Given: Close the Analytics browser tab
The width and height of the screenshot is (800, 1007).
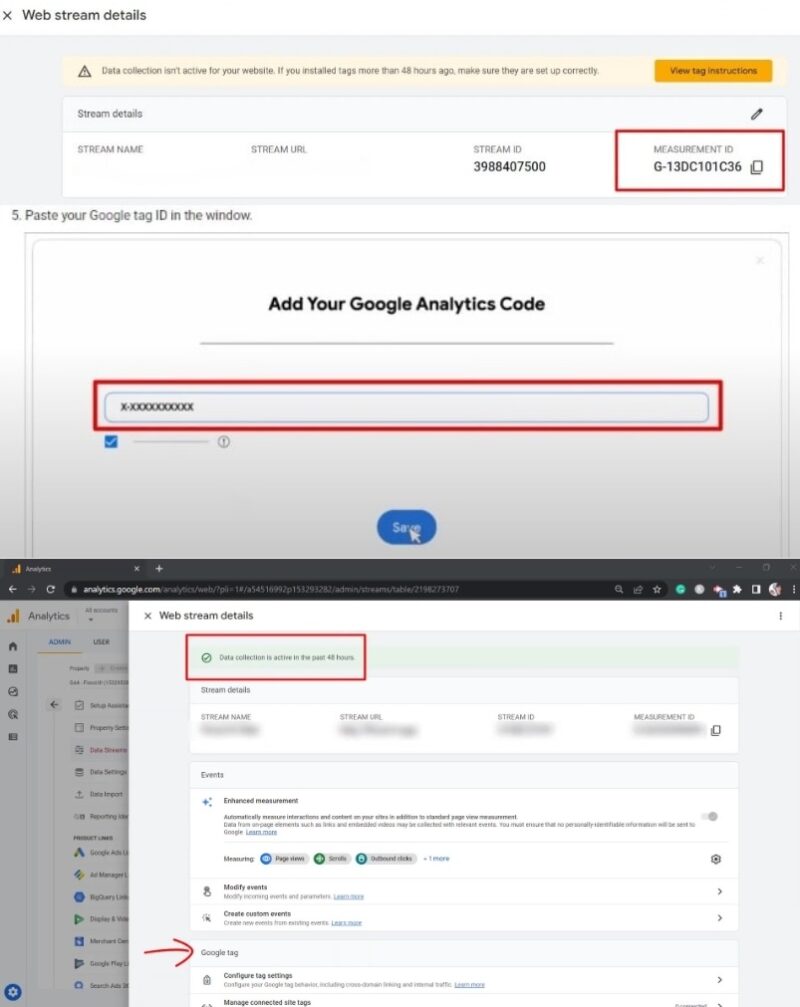Looking at the screenshot, I should point(137,569).
